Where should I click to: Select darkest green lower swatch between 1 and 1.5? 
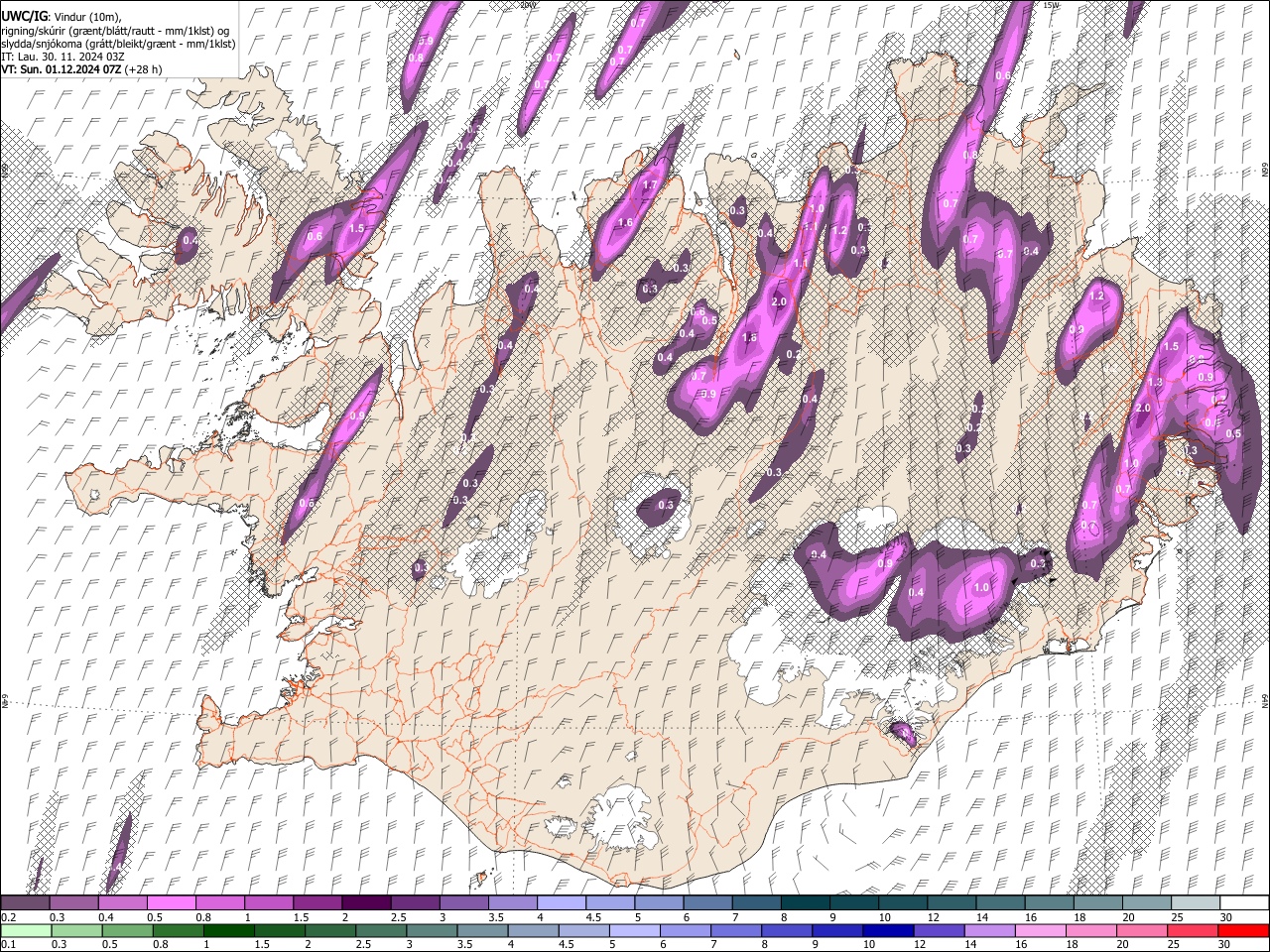[228, 931]
